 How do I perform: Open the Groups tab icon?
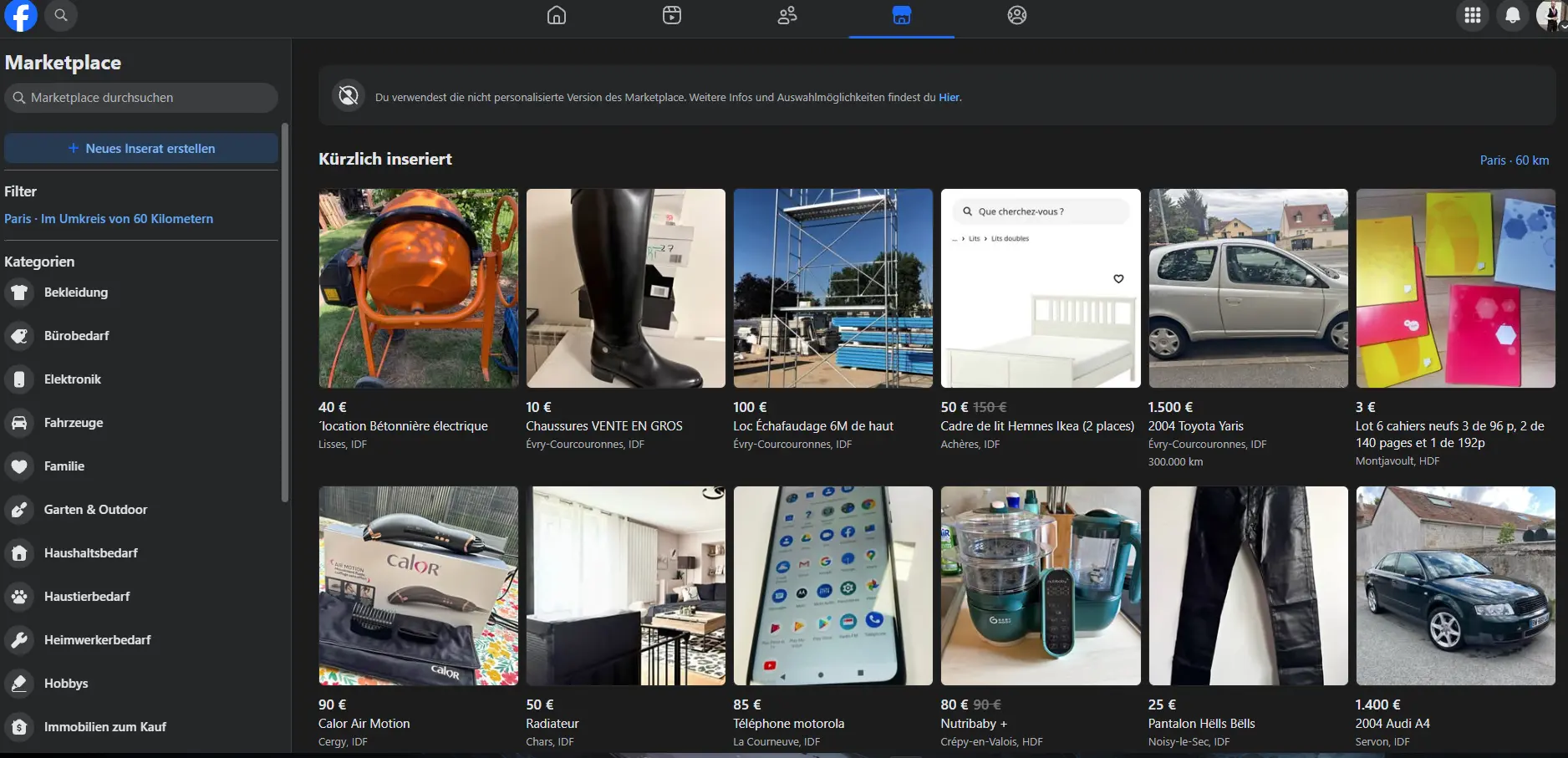(x=1017, y=15)
